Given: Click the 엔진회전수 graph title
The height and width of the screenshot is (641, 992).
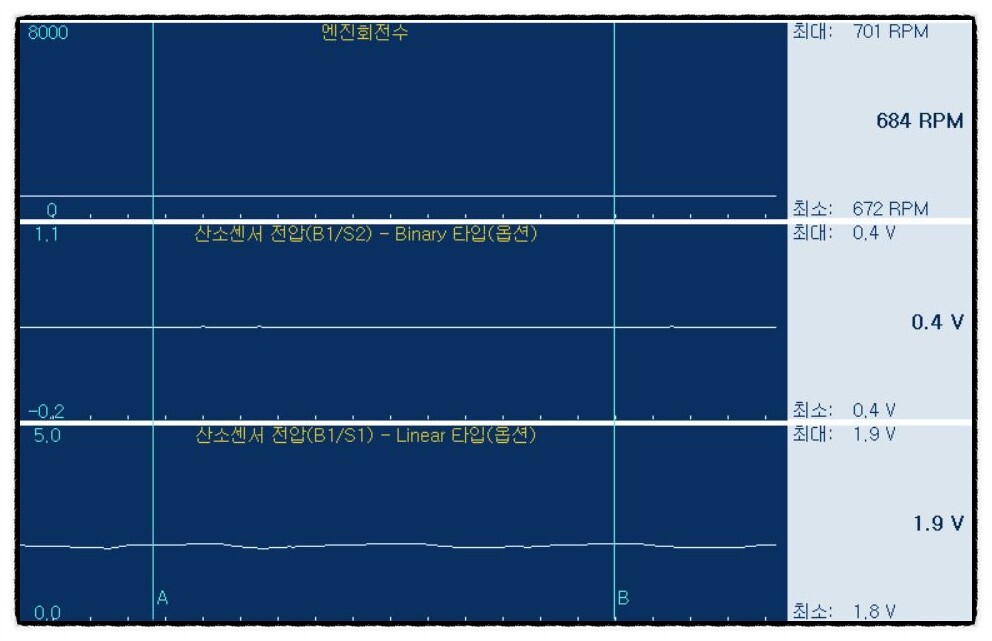Looking at the screenshot, I should tap(364, 32).
